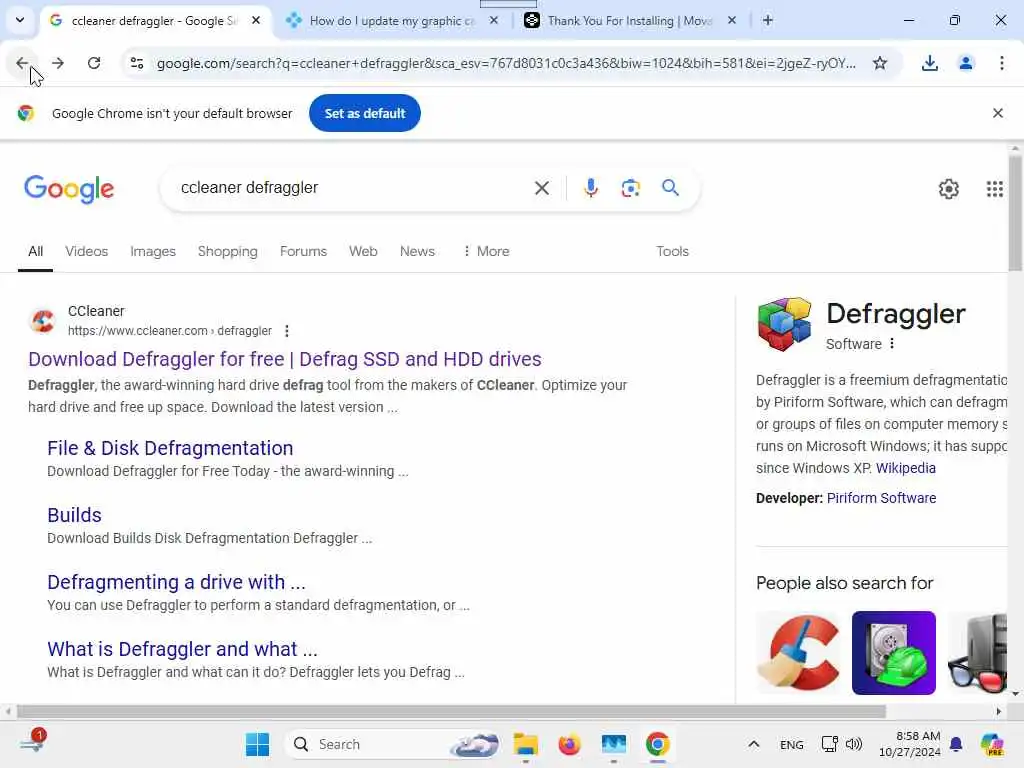Open the ENG language indicator
Image resolution: width=1024 pixels, height=768 pixels.
point(792,744)
